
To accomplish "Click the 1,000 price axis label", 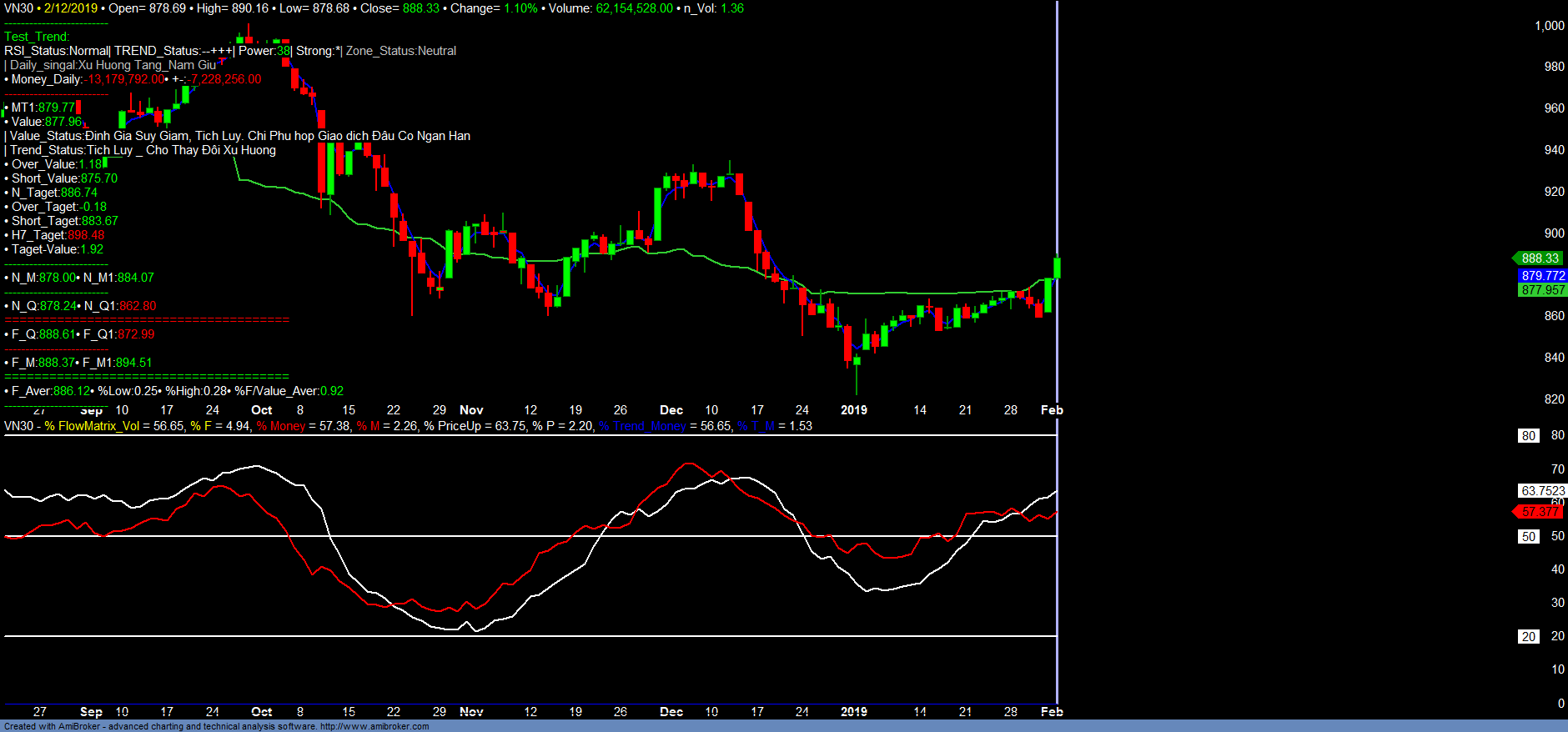I will (x=1549, y=26).
